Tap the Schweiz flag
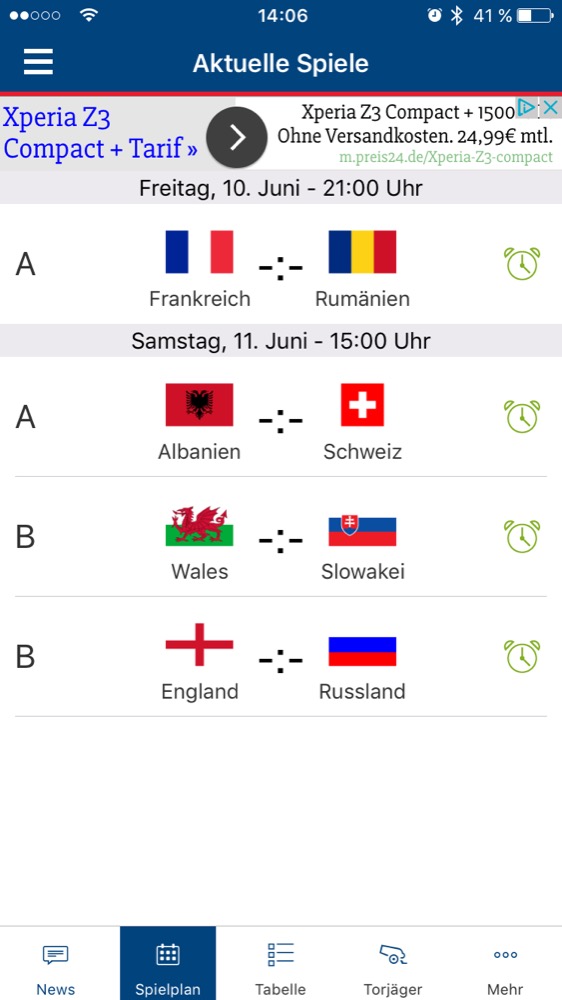Screen dimensions: 562x1000 [362, 405]
